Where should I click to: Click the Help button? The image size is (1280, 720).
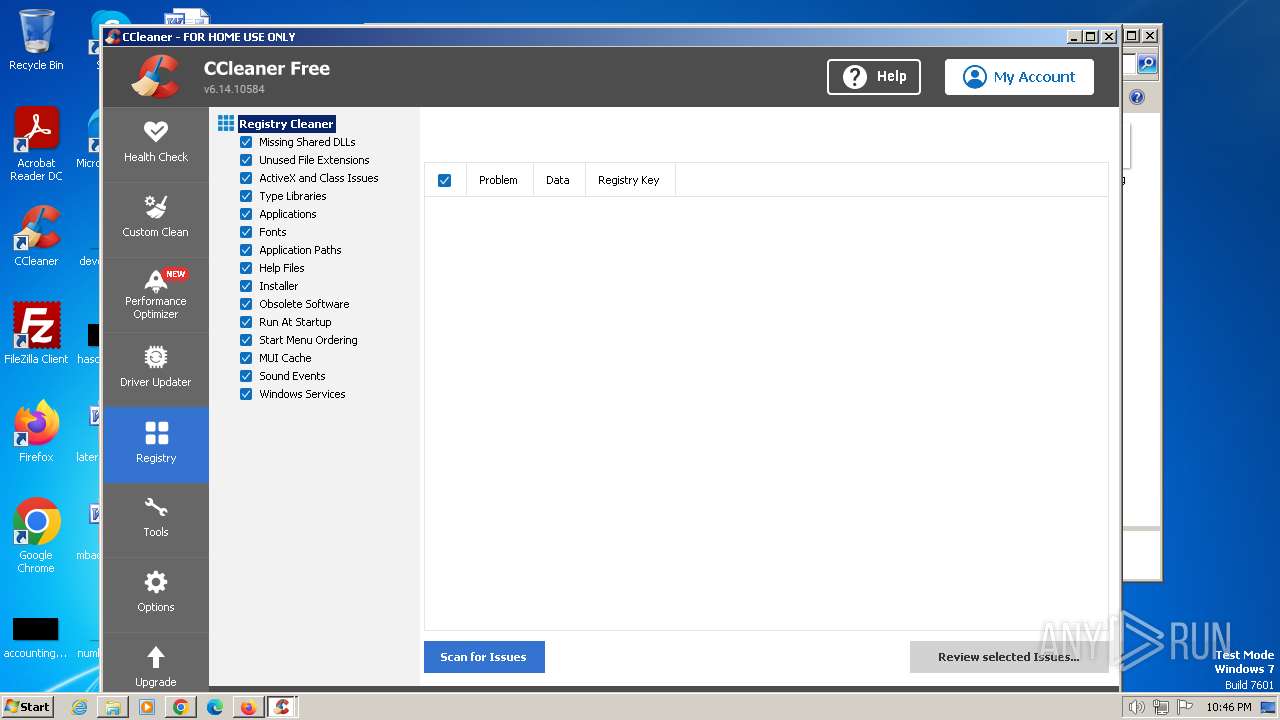(x=874, y=77)
